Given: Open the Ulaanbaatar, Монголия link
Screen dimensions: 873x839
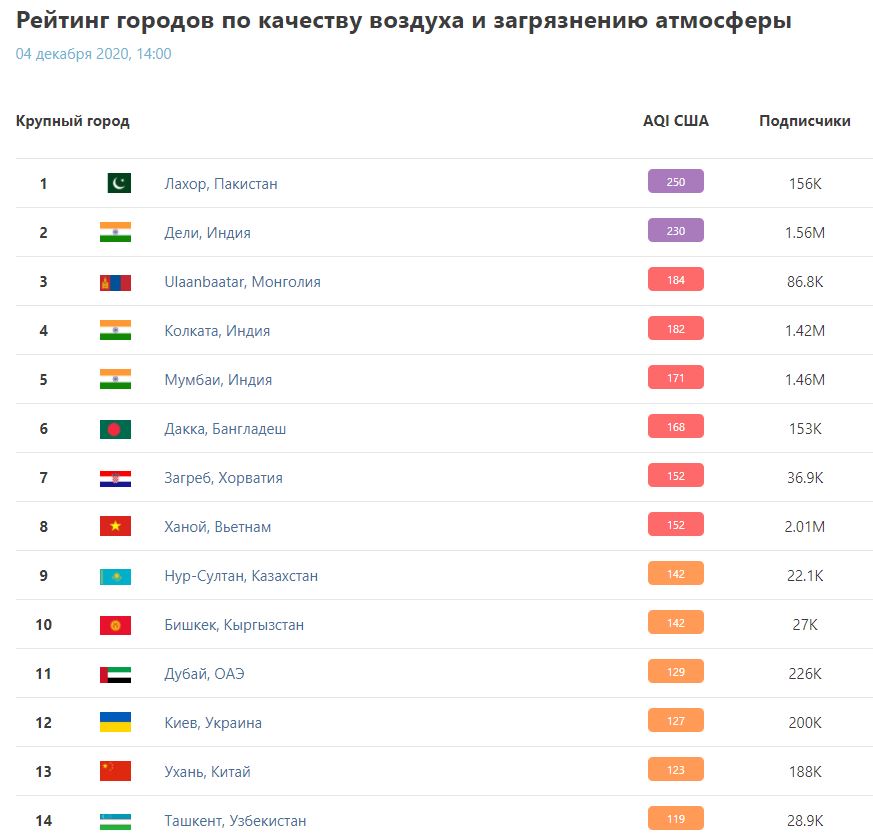Looking at the screenshot, I should tap(242, 282).
